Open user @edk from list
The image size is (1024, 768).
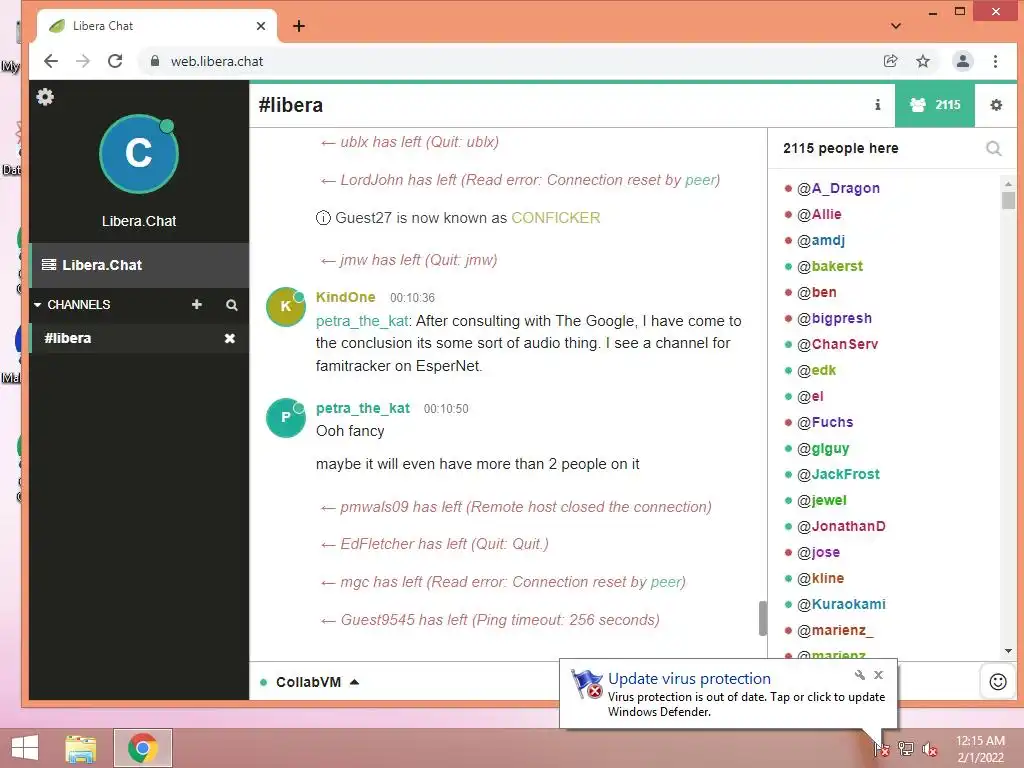point(816,370)
